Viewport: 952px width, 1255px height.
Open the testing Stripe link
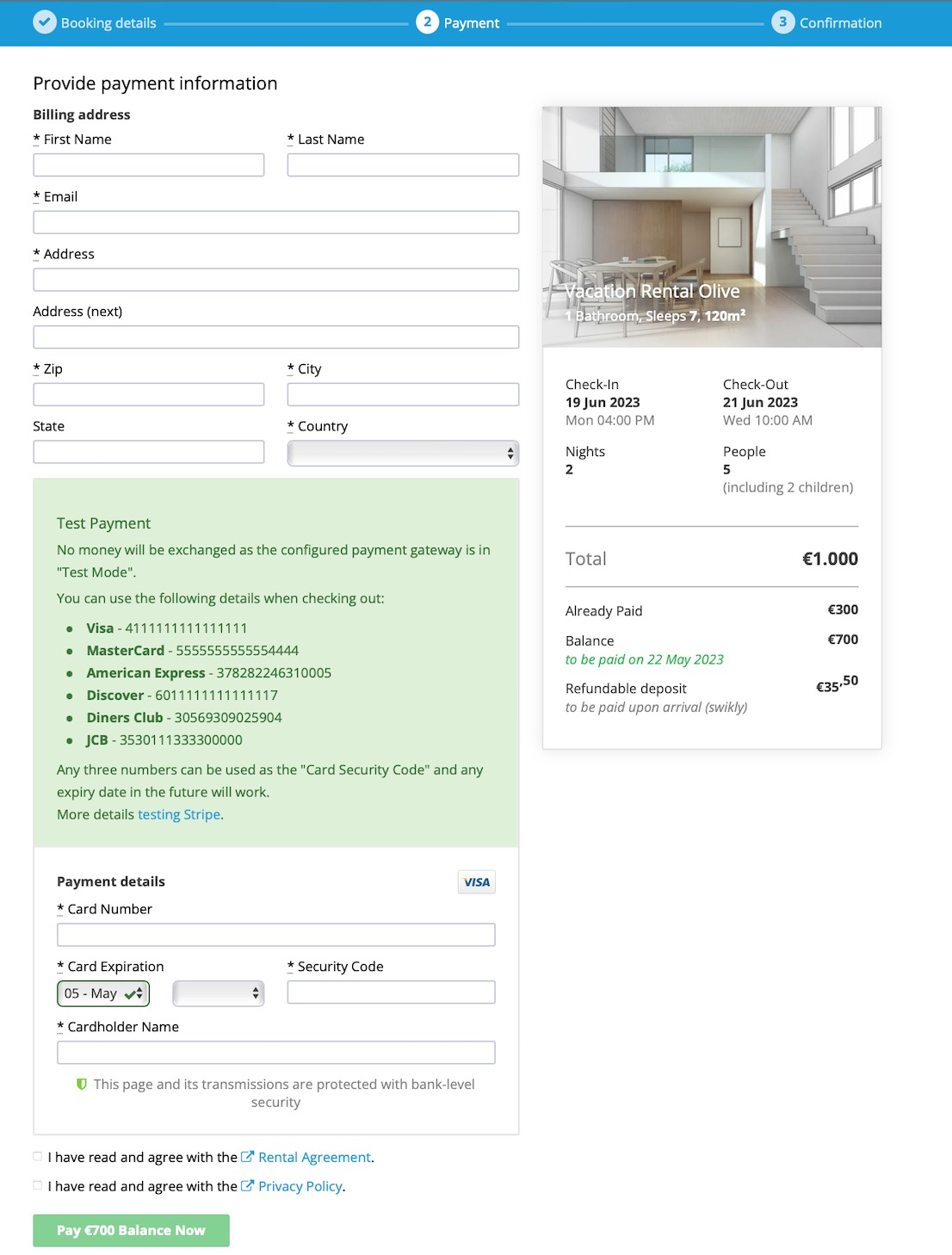(x=179, y=814)
